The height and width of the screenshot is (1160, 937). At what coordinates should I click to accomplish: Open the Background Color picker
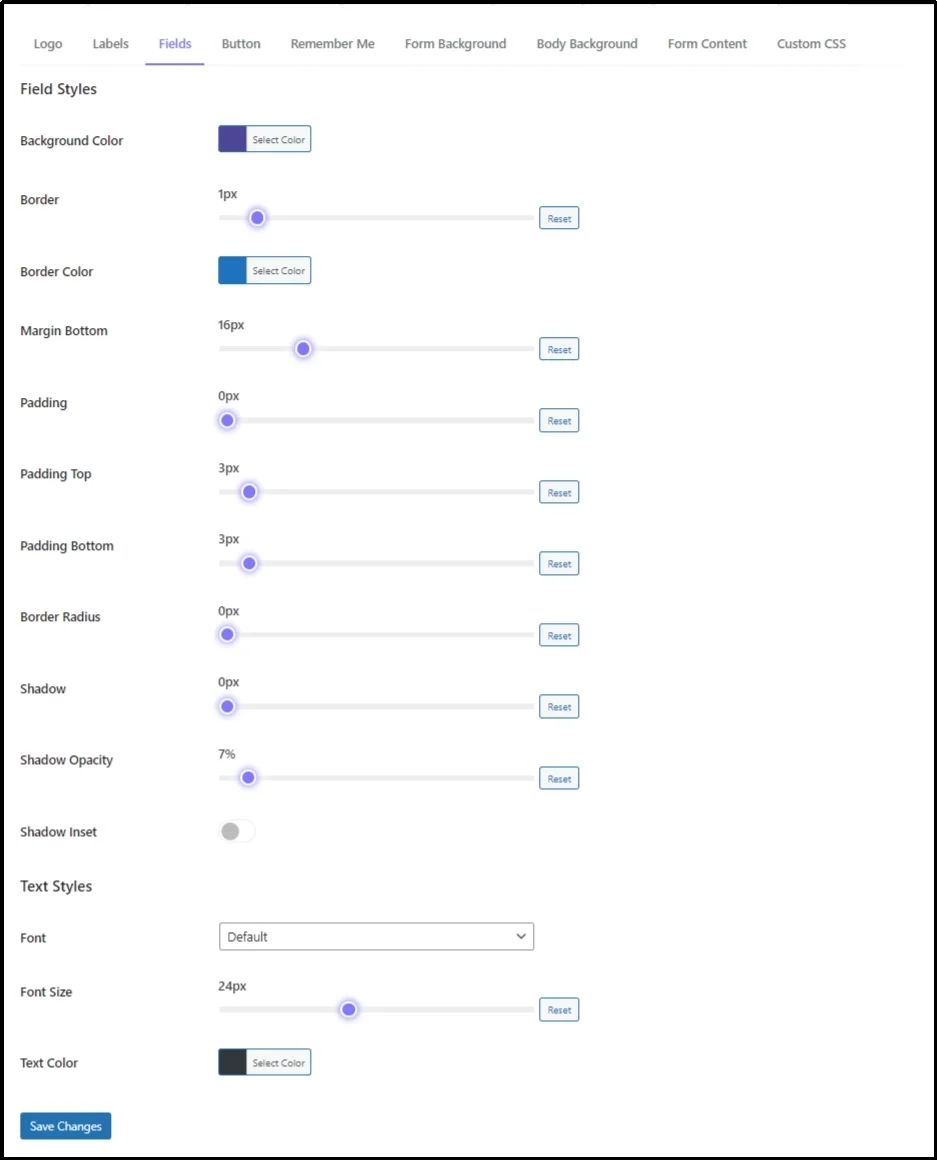point(264,138)
